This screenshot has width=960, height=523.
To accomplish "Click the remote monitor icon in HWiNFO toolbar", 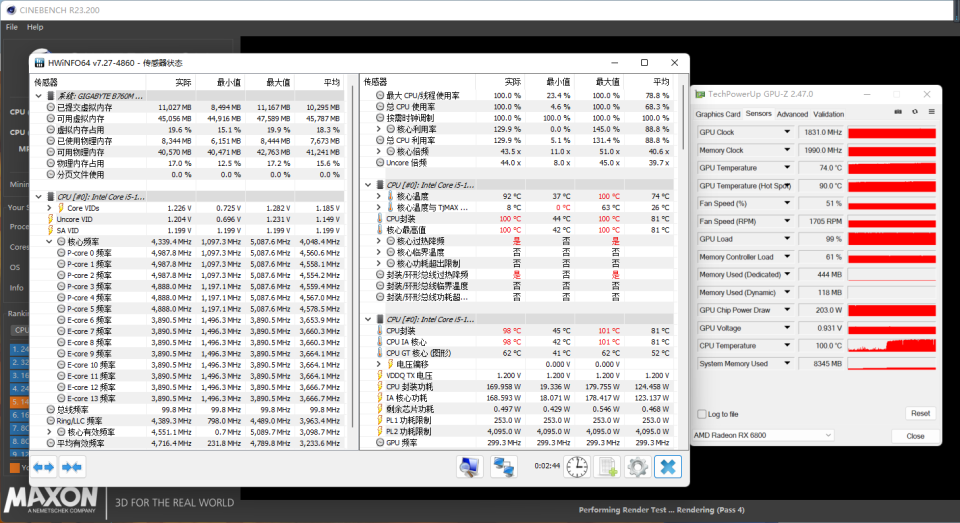I will click(x=469, y=466).
